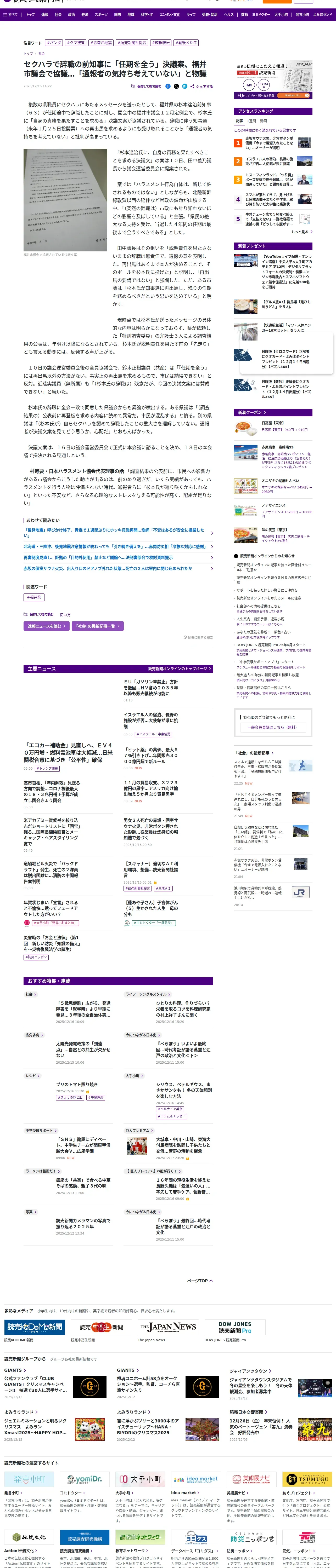Image resolution: width=336 pixels, height=1568 pixels.
Task: Open ranking 4 スマホが落ちてきて article
Action: (269, 199)
